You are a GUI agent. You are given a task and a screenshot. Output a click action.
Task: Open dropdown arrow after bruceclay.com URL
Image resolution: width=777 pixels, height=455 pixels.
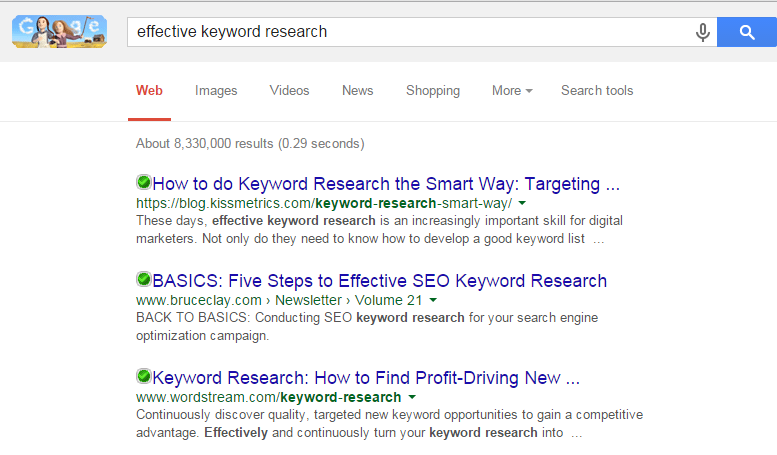[433, 300]
